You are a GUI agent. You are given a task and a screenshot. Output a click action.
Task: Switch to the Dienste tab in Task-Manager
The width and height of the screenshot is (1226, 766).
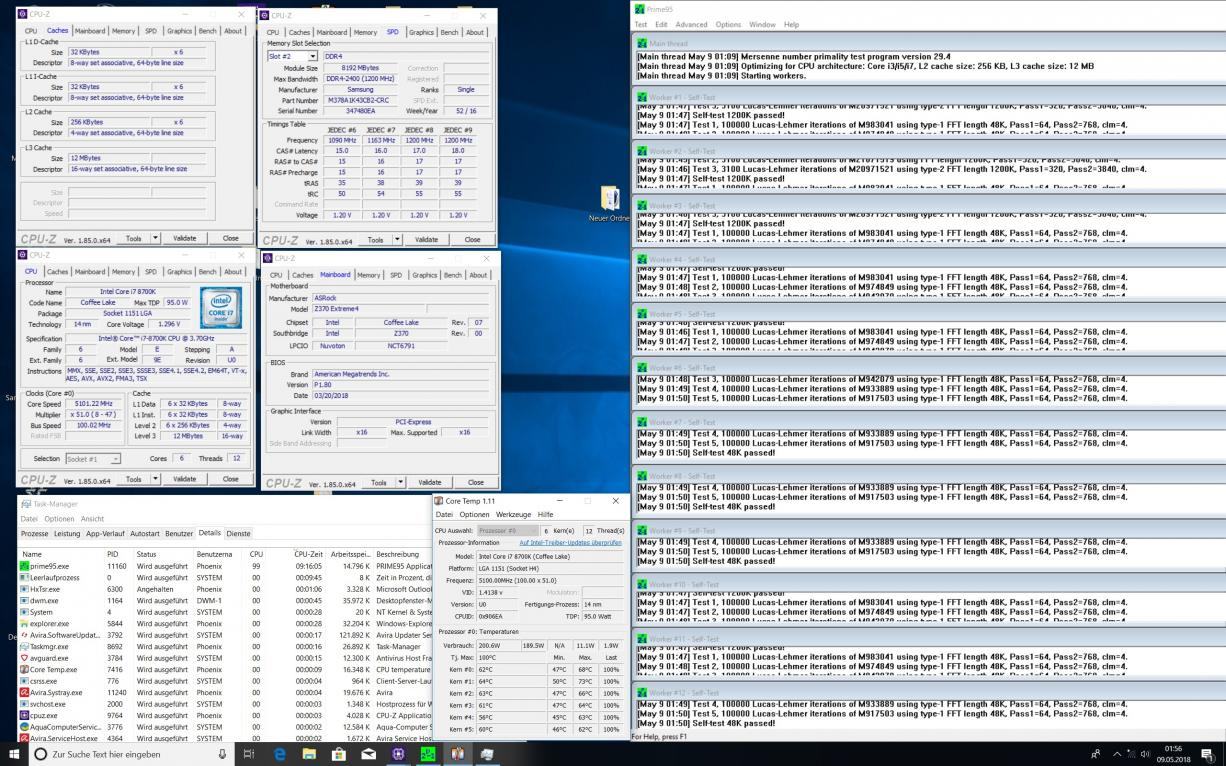[x=238, y=533]
